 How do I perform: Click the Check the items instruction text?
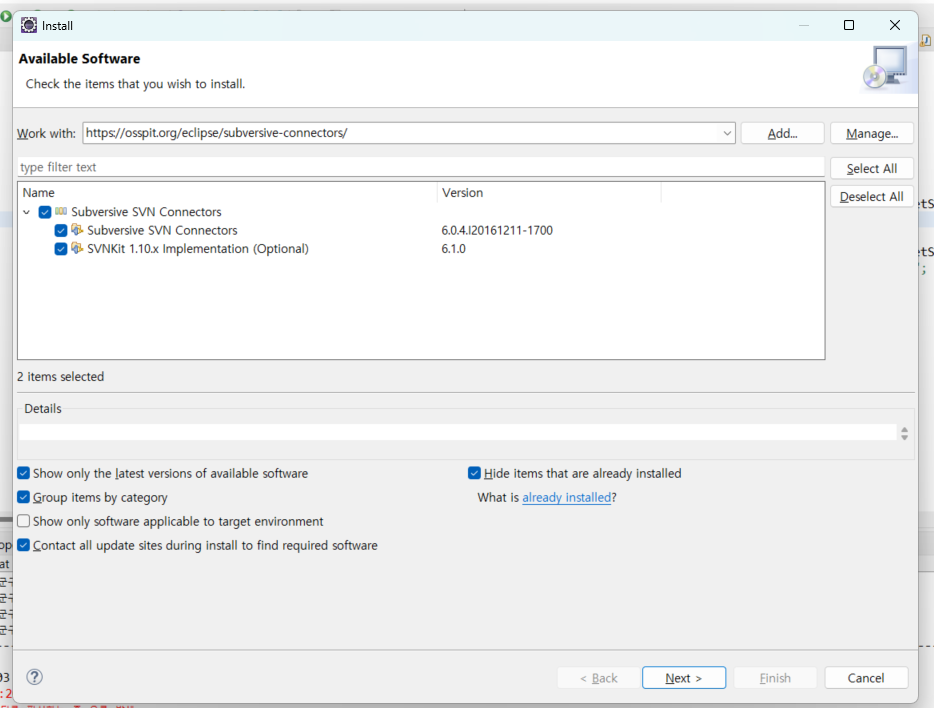[135, 84]
